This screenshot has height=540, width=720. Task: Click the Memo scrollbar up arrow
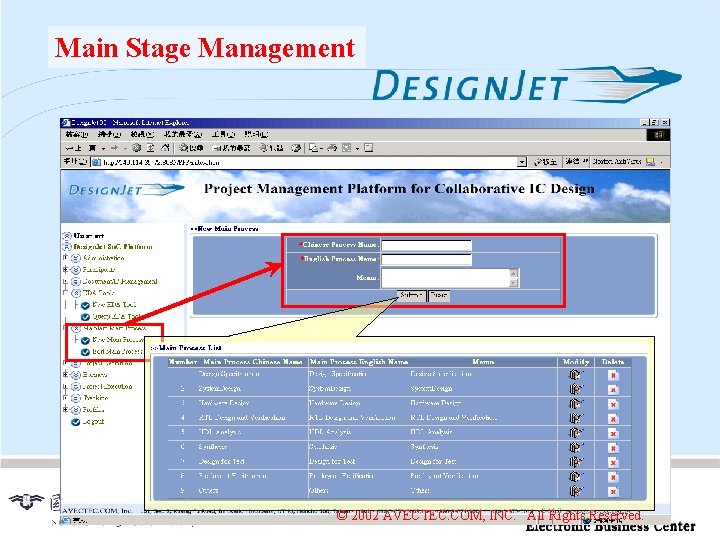coord(514,273)
